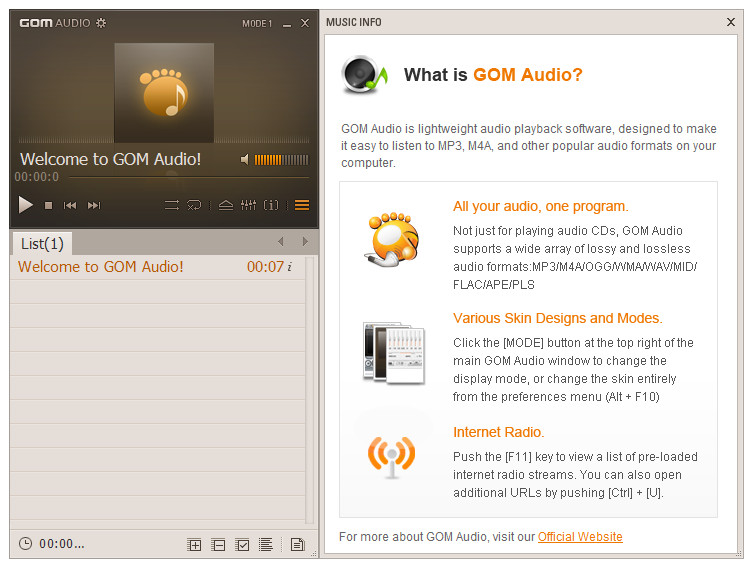Stop playback with the Stop button
The height and width of the screenshot is (567, 753).
pyautogui.click(x=48, y=205)
